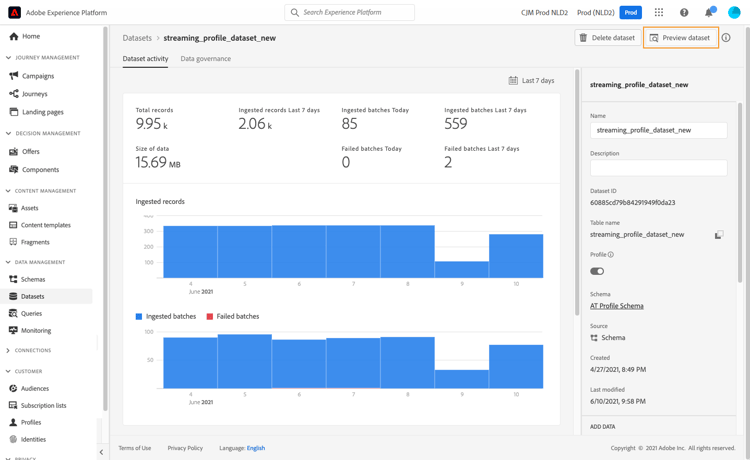Open notifications bell

[709, 12]
